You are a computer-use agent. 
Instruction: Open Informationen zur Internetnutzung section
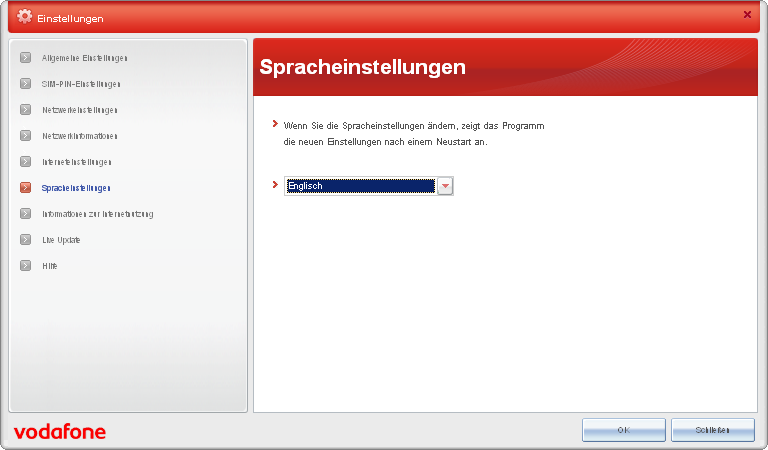click(x=97, y=214)
